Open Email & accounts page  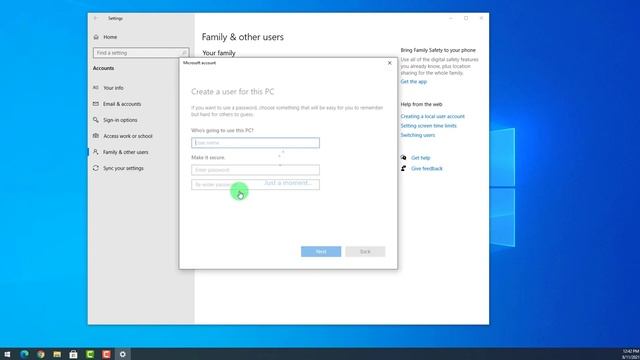click(122, 104)
